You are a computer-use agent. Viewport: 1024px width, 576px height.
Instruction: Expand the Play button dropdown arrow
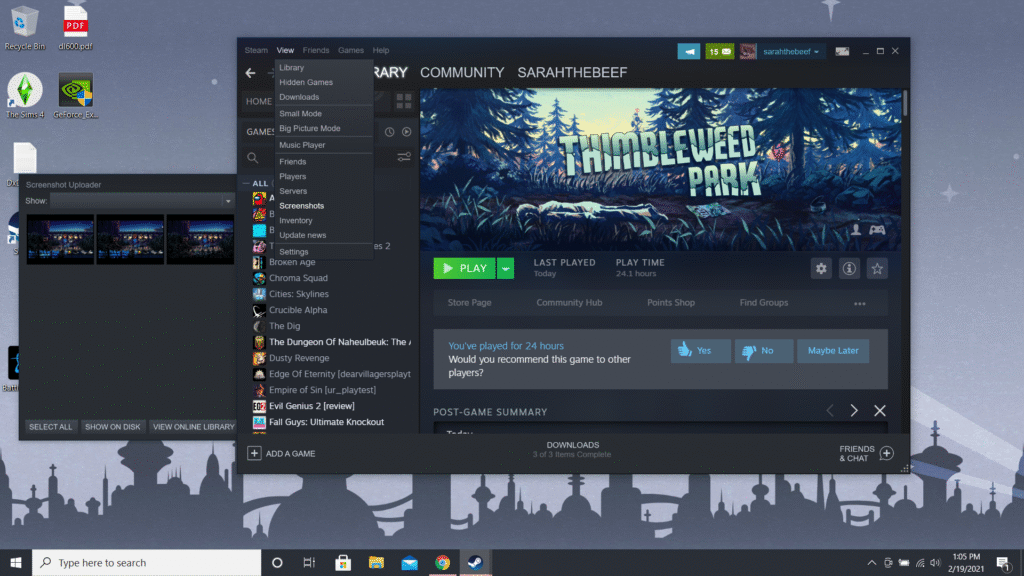pos(506,268)
